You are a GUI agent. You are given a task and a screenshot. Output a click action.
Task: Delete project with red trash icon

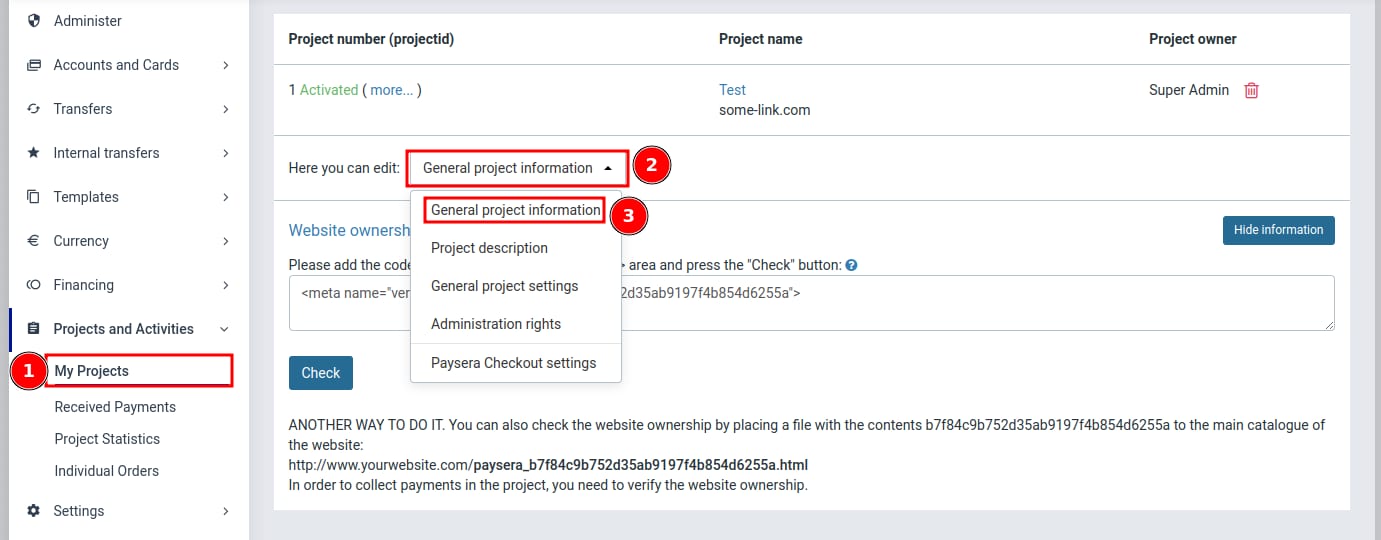[1251, 90]
